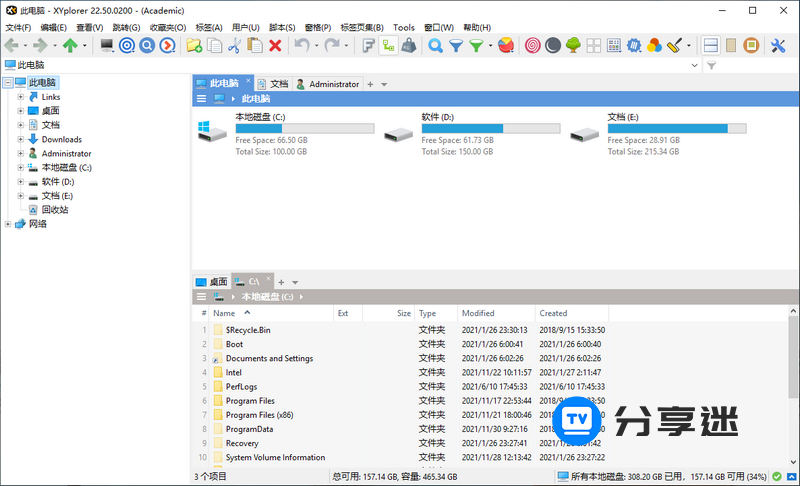Click the New Folder toolbar icon

(194, 45)
